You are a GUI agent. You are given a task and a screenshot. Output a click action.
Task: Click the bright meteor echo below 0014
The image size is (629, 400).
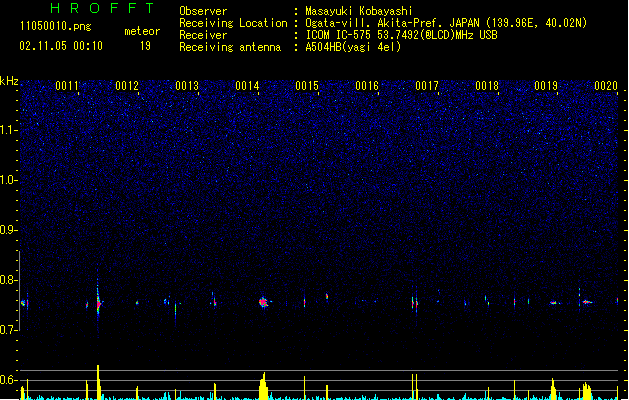pos(264,302)
